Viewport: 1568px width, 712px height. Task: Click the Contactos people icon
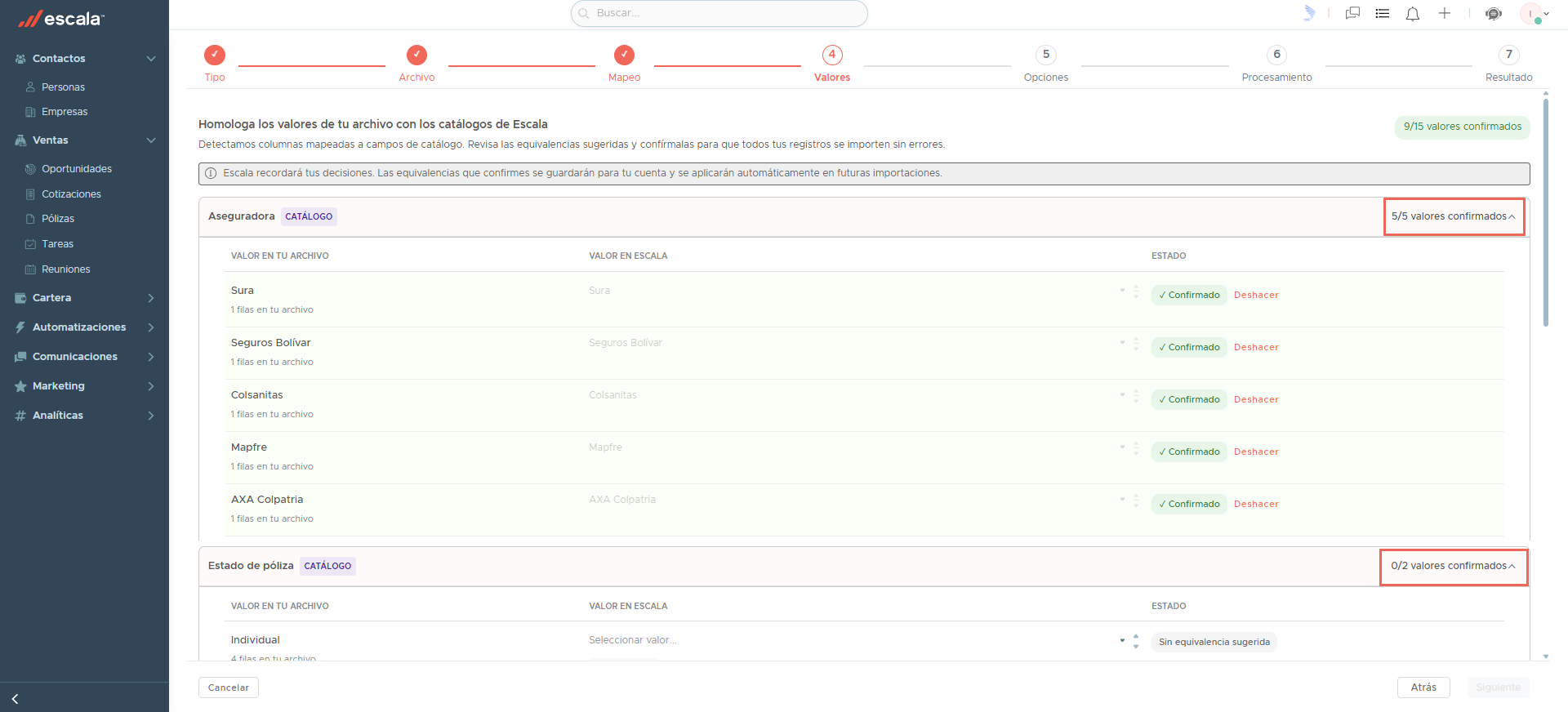coord(20,59)
